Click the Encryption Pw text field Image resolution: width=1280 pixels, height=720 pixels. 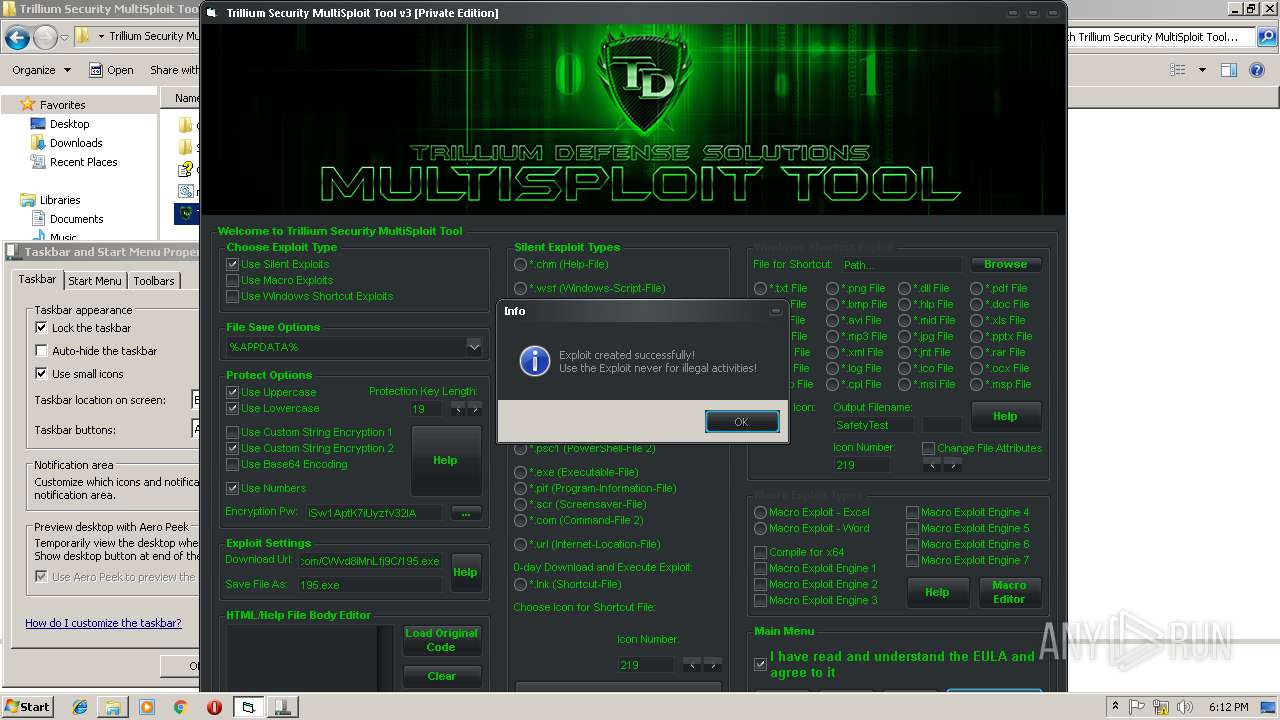tap(374, 512)
